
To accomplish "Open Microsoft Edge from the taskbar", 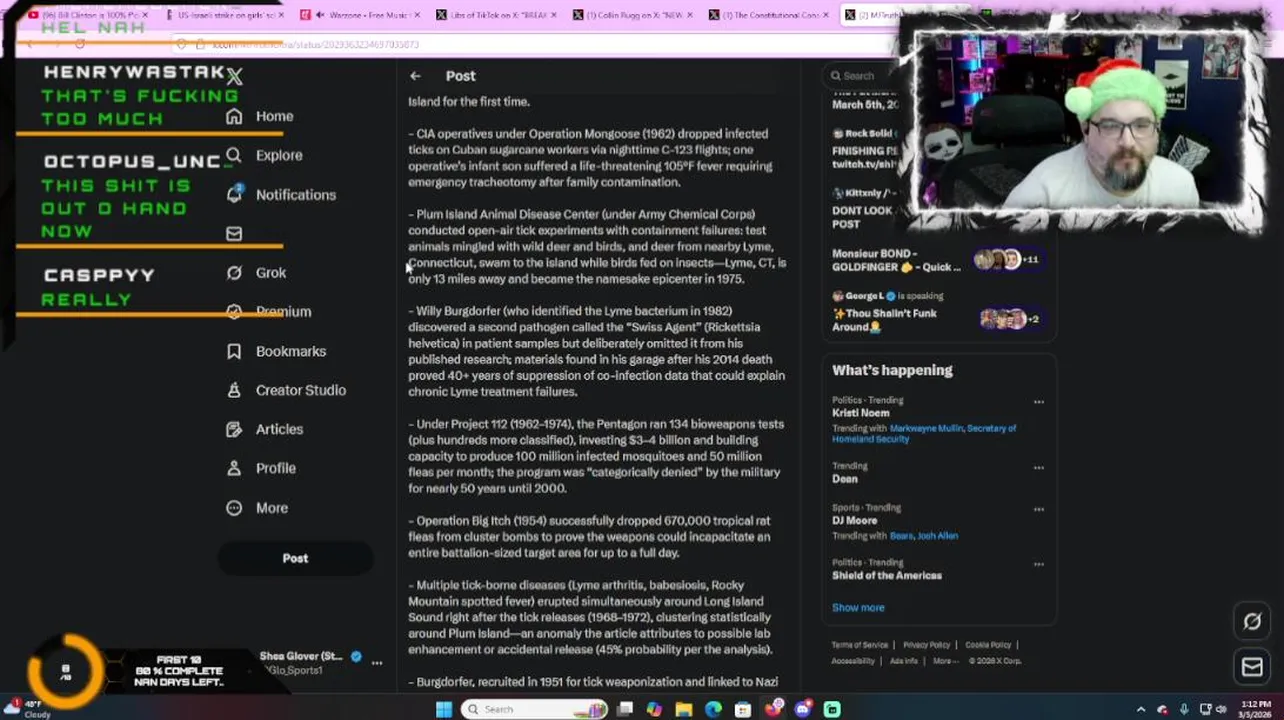I will 713,709.
